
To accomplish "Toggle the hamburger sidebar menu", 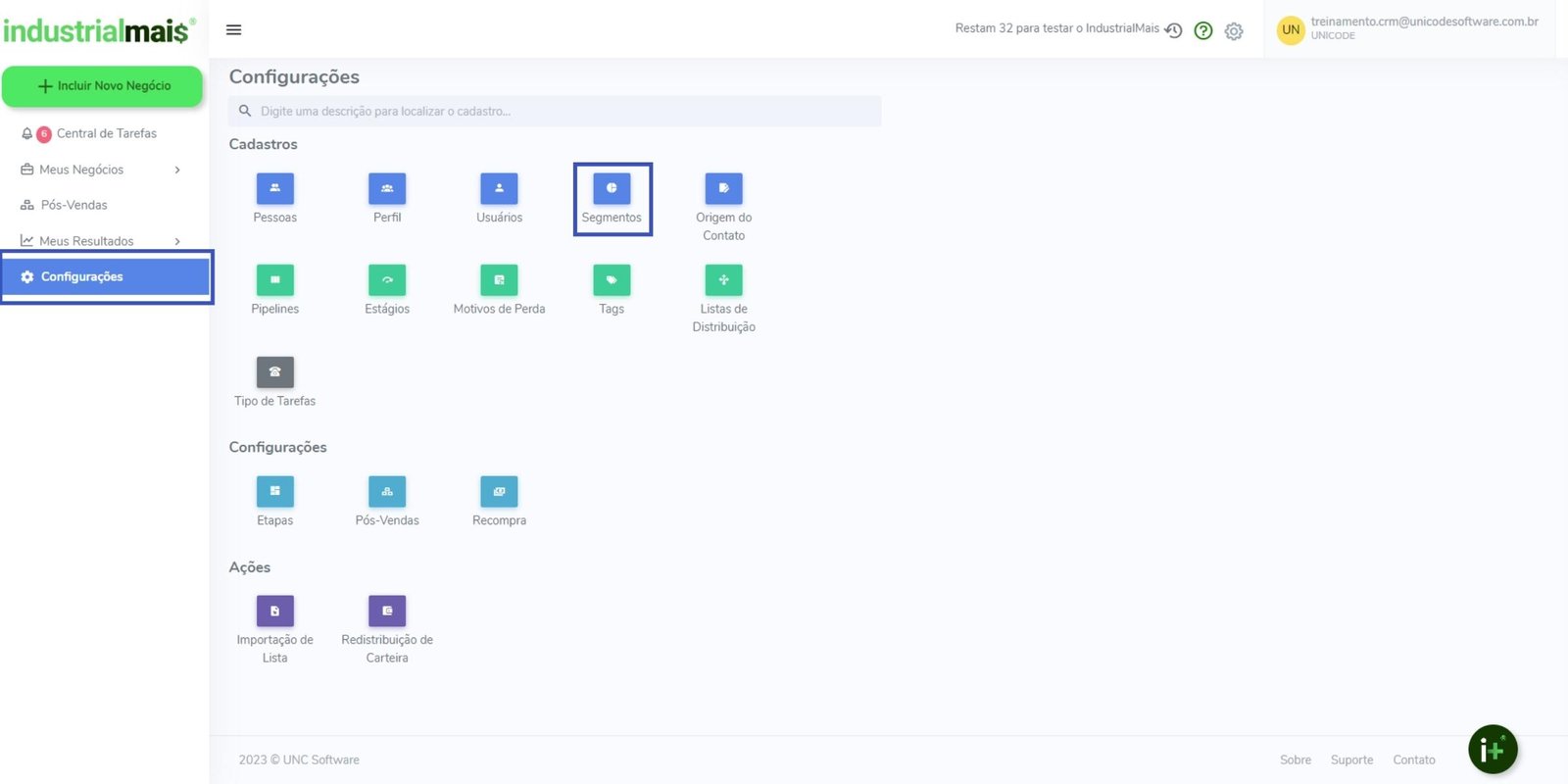I will pyautogui.click(x=233, y=29).
